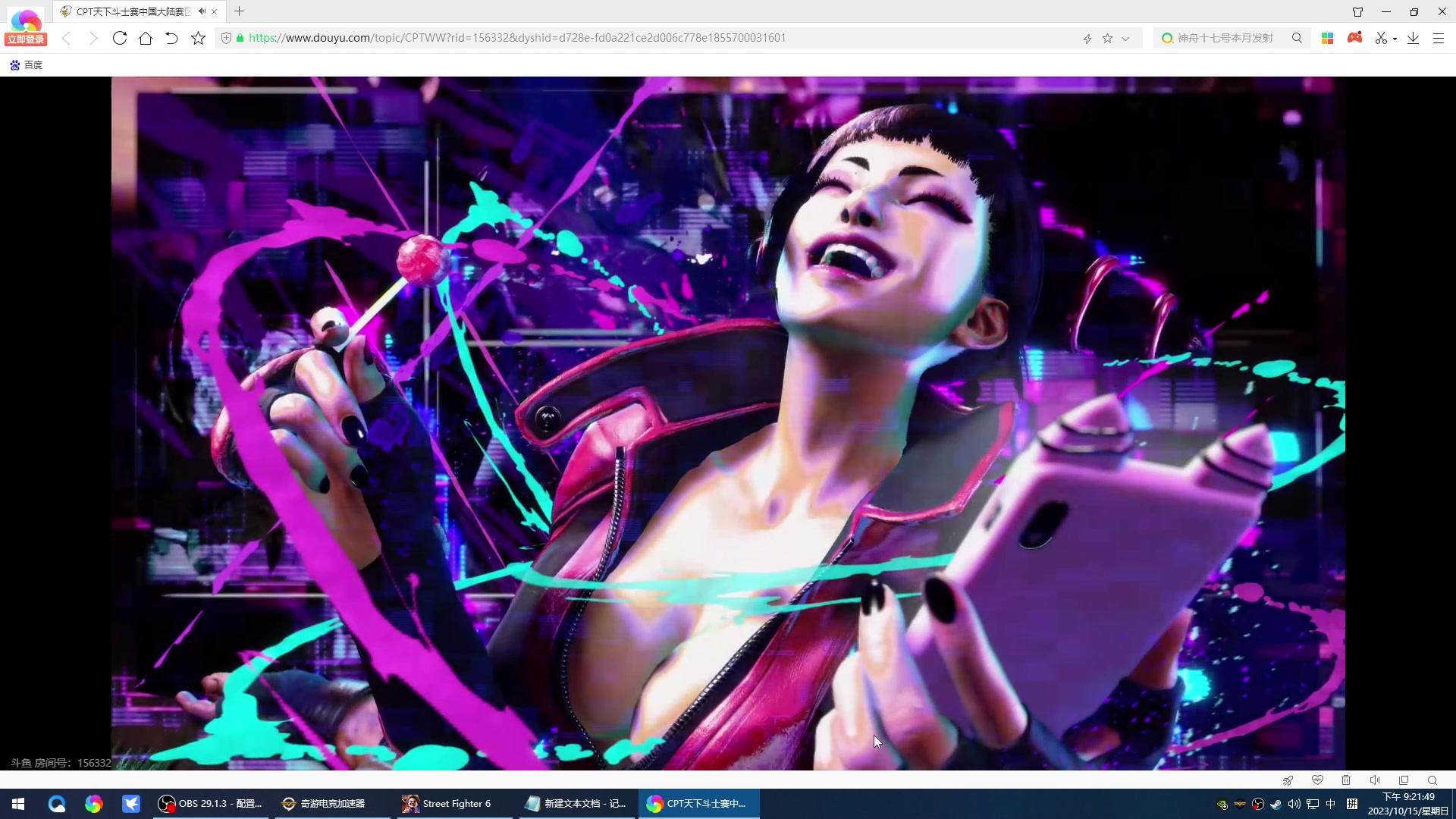
Task: Click the trash cleanup icon in status bar
Action: [1346, 780]
